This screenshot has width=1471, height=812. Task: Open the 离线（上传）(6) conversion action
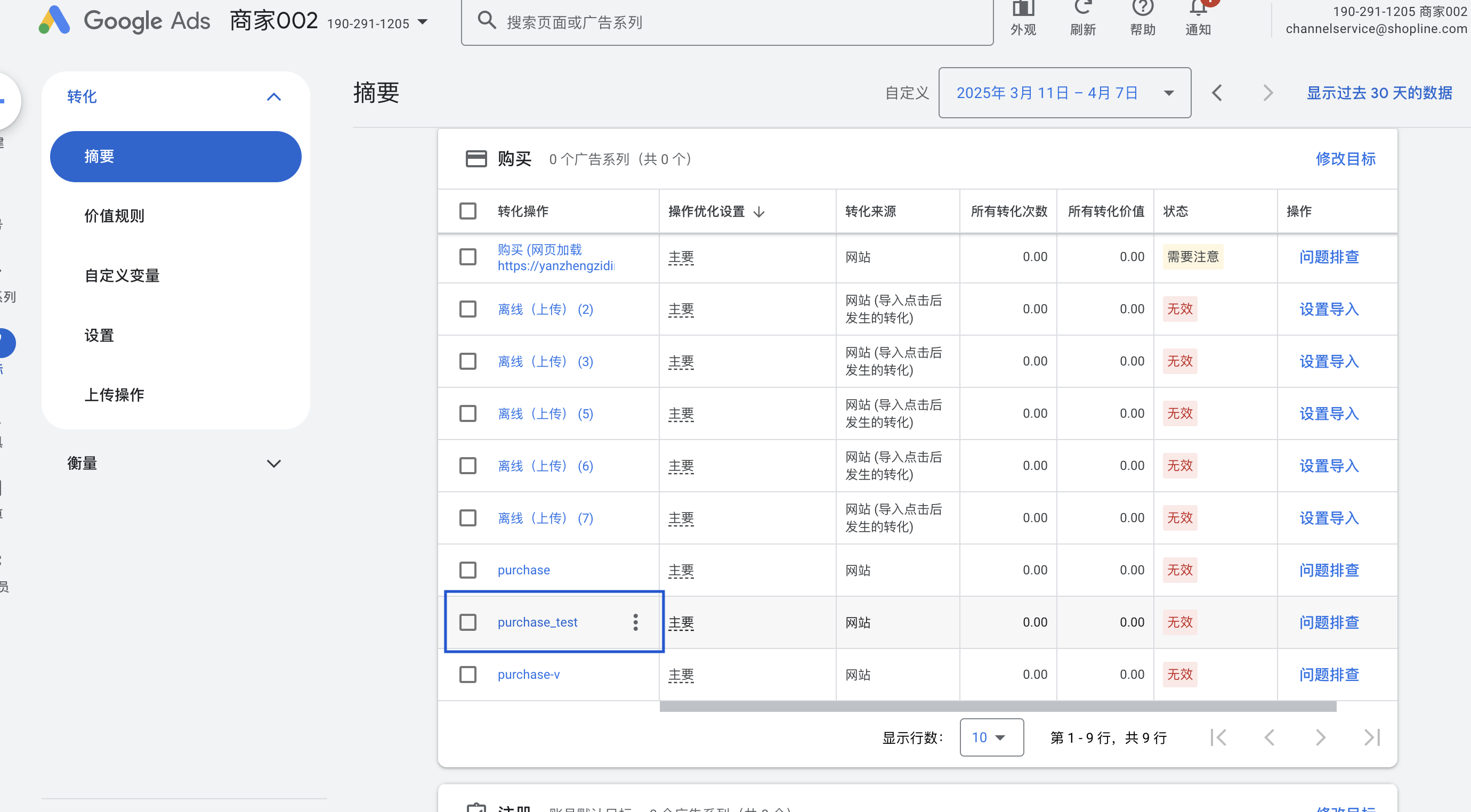point(545,466)
